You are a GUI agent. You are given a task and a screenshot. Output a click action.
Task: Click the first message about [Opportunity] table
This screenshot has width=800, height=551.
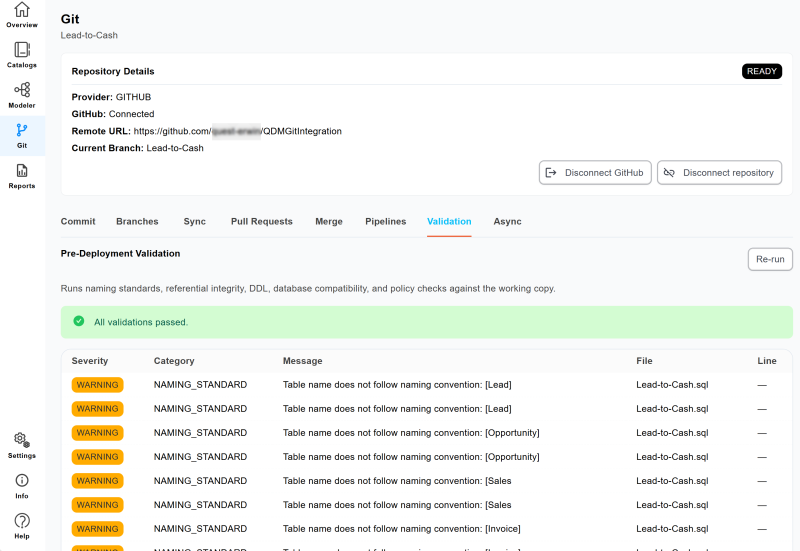pyautogui.click(x=411, y=433)
